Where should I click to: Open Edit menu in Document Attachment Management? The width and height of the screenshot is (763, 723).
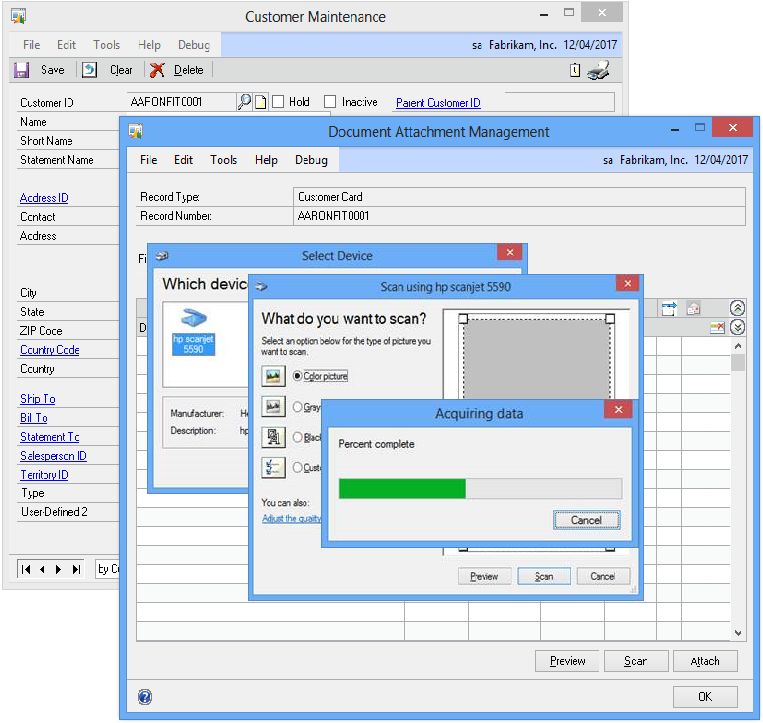[183, 160]
